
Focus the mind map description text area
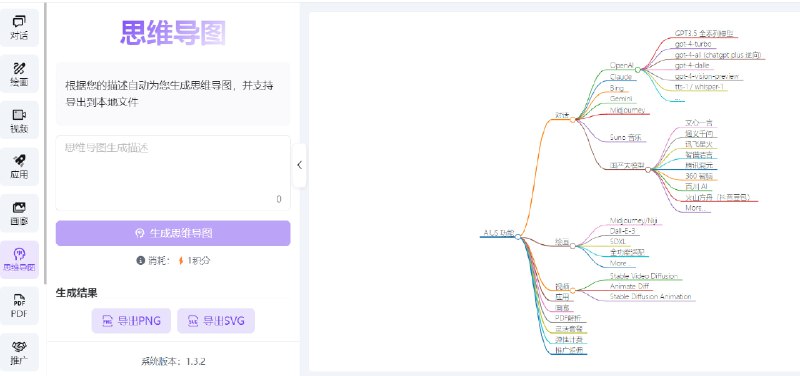tap(173, 172)
